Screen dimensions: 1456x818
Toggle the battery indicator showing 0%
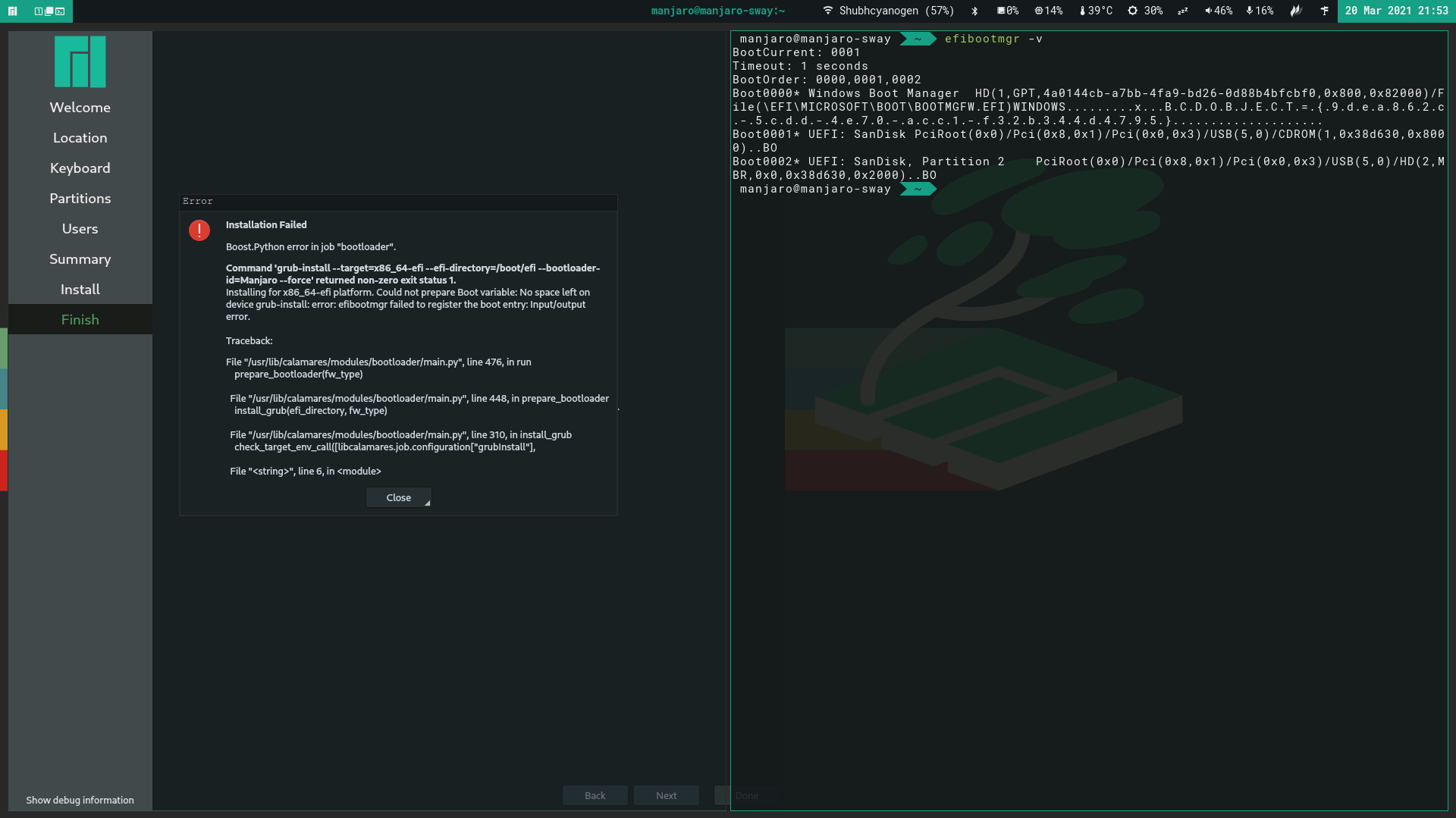point(1008,11)
